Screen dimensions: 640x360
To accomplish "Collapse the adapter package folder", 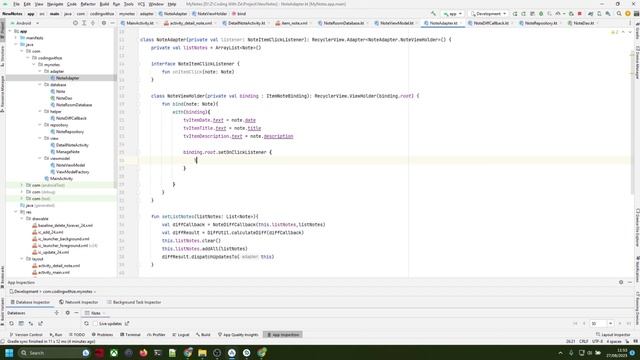I will pyautogui.click(x=40, y=71).
